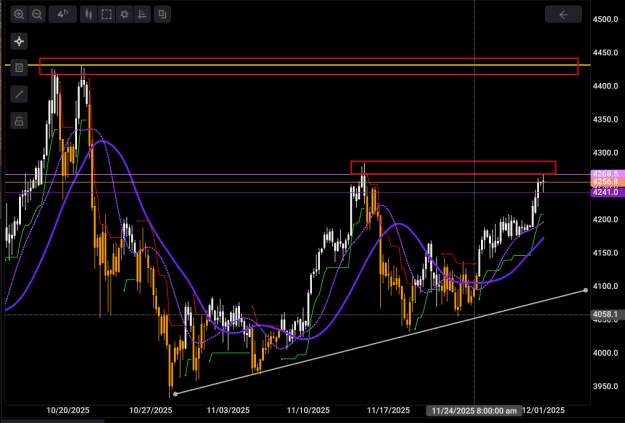Activate the crosshair cursor tool
Image resolution: width=625 pixels, height=423 pixels.
click(19, 41)
